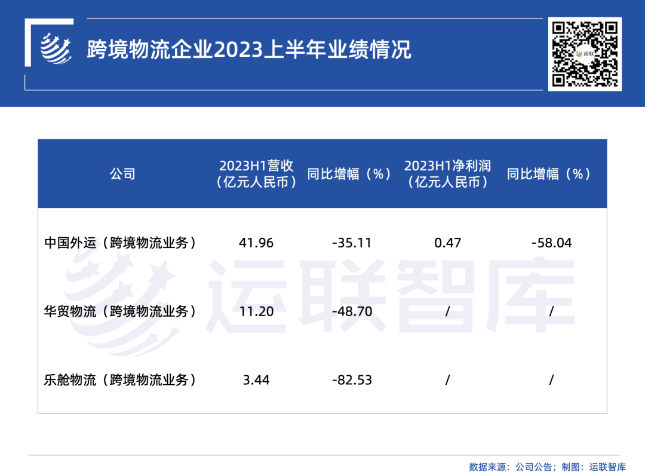646x474 pixels.
Task: Click the row label 乐舱物流（跨境物流业务）
Action: point(120,380)
